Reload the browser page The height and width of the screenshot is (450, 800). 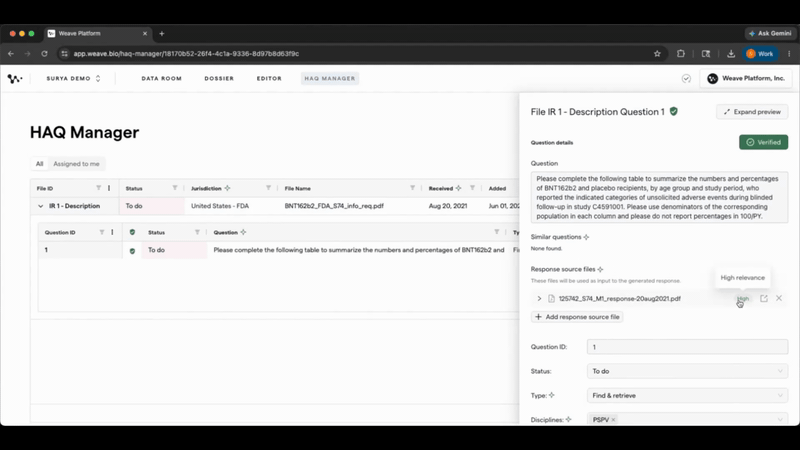pos(44,54)
